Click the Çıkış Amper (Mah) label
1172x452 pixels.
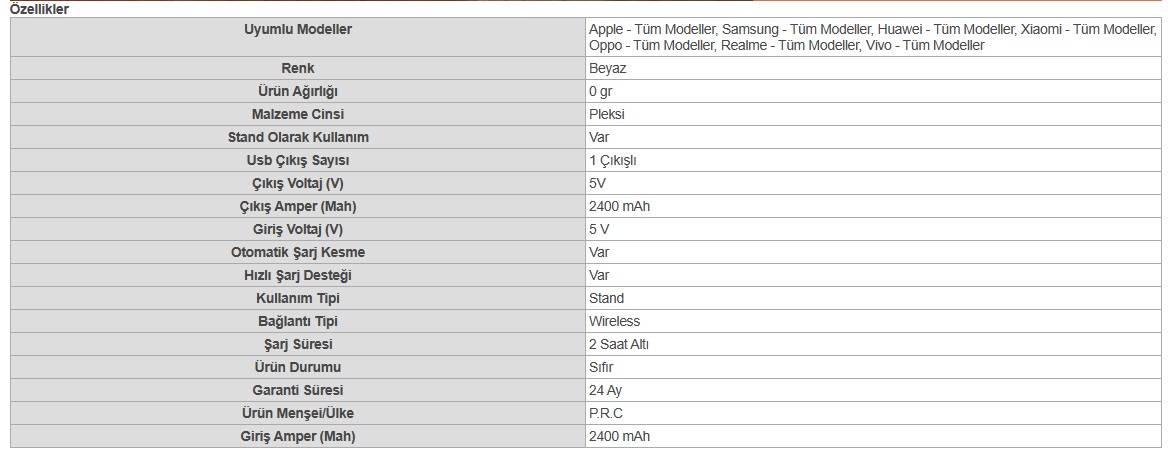[298, 206]
